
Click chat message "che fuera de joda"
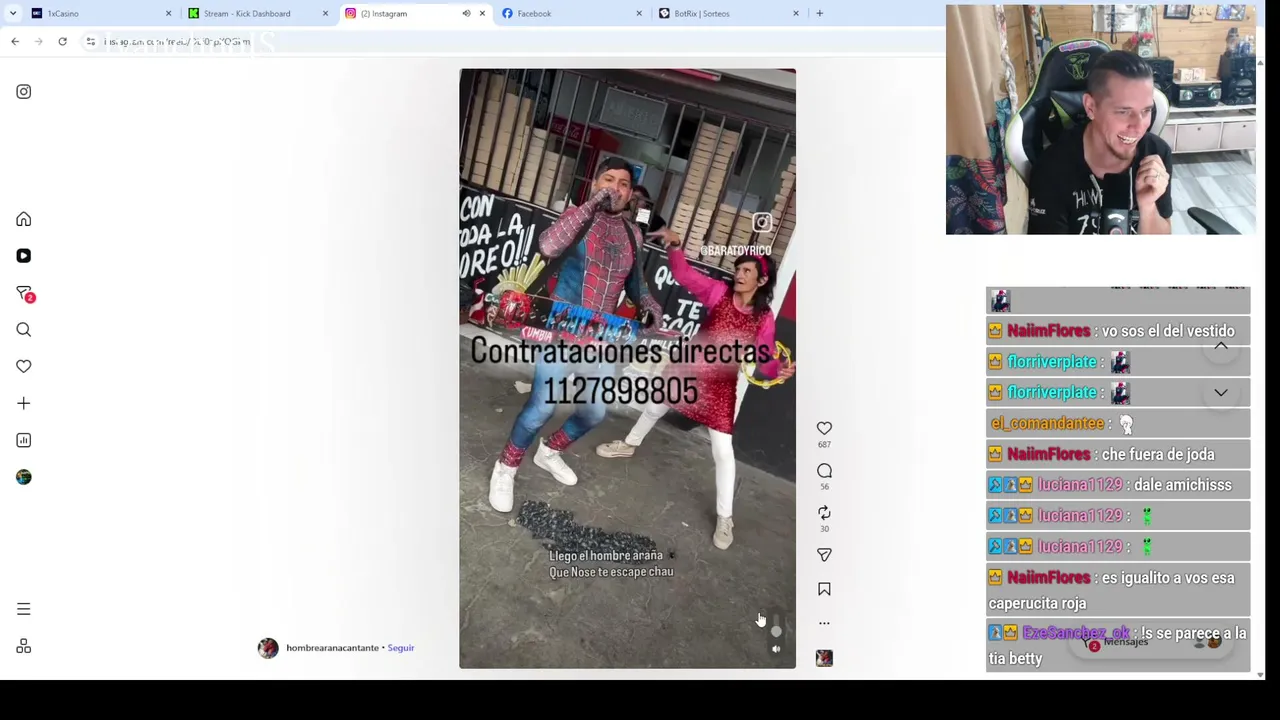1158,454
